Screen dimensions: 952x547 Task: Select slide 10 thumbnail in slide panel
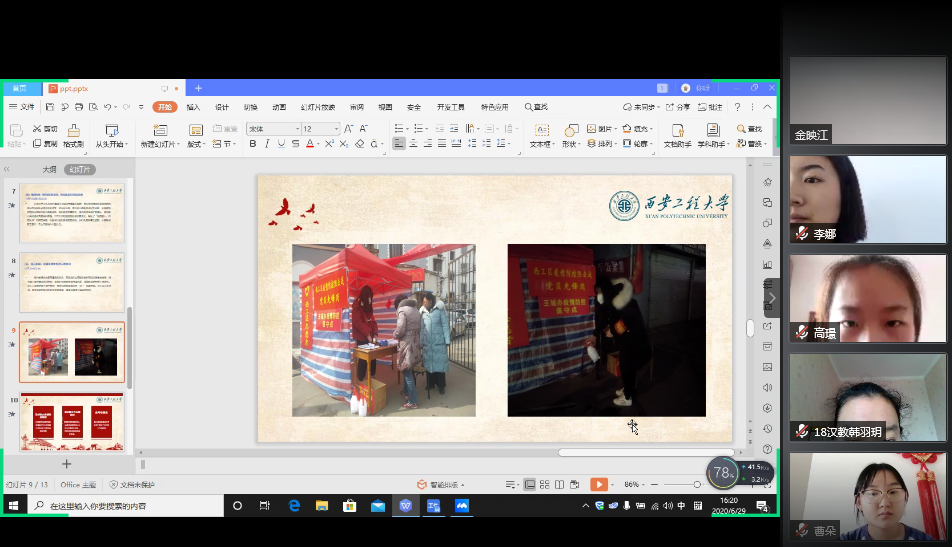click(72, 422)
